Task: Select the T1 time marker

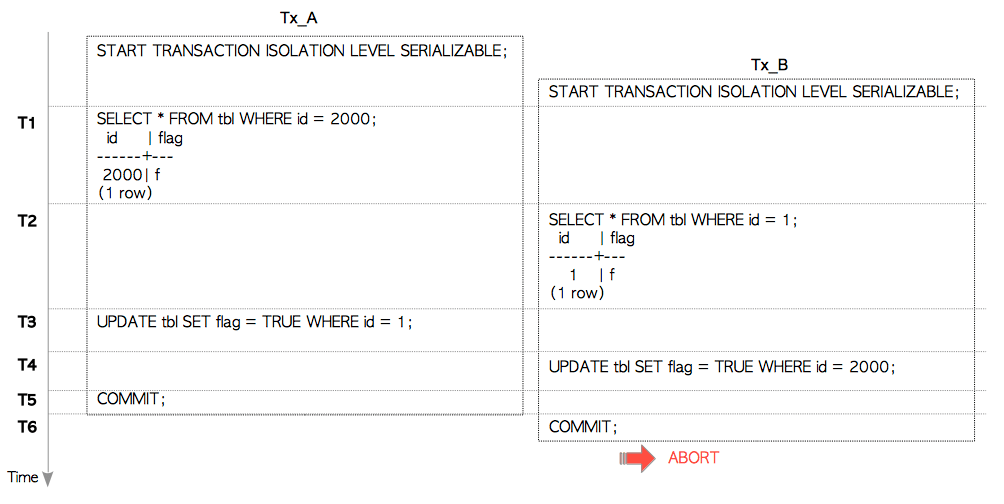Action: tap(27, 123)
